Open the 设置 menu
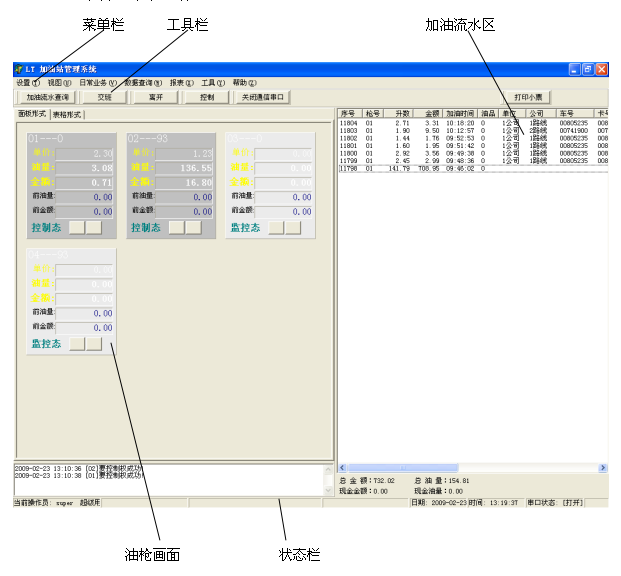The image size is (621, 576). coord(28,83)
